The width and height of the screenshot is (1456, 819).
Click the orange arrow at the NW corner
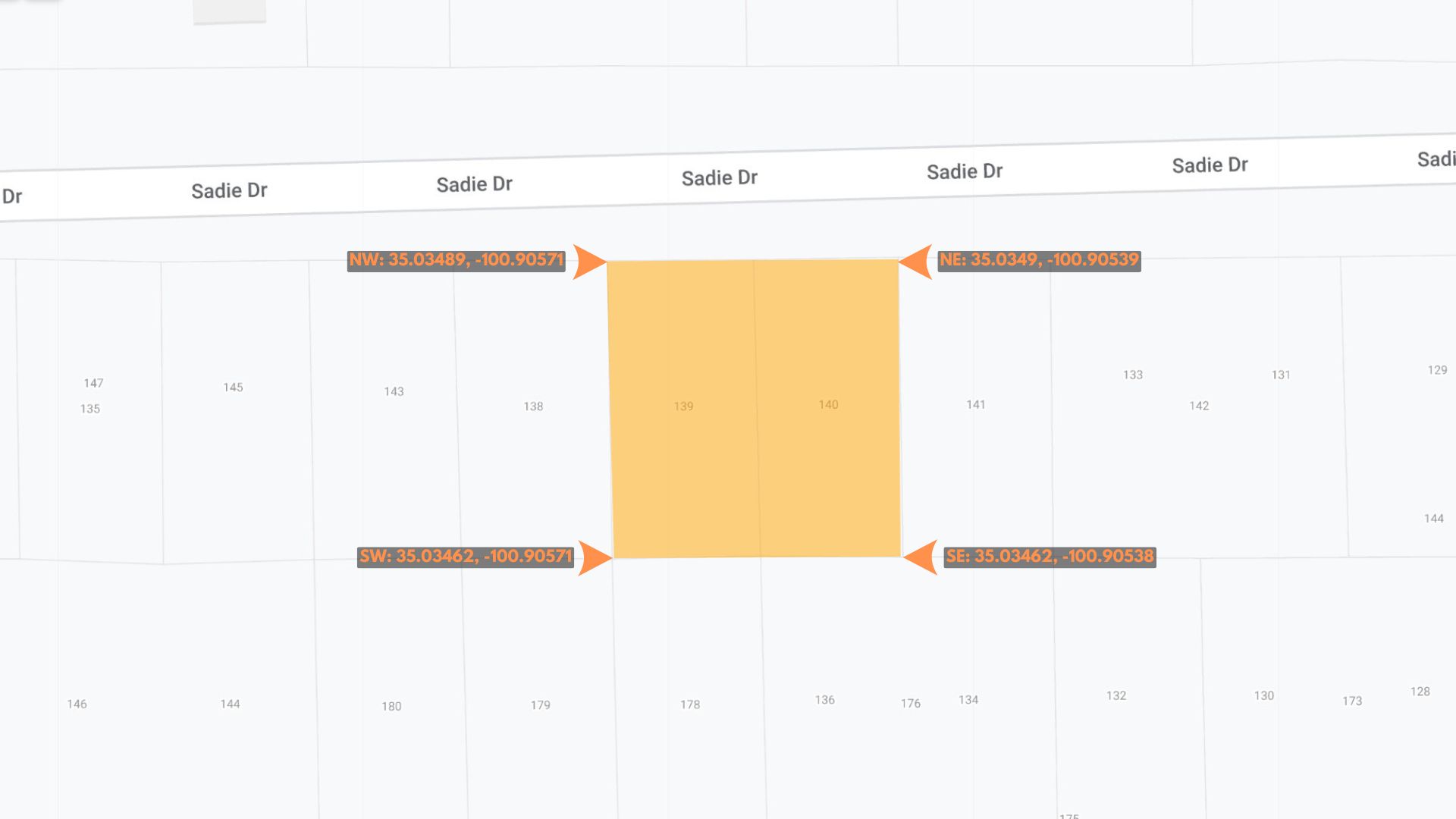coord(588,262)
